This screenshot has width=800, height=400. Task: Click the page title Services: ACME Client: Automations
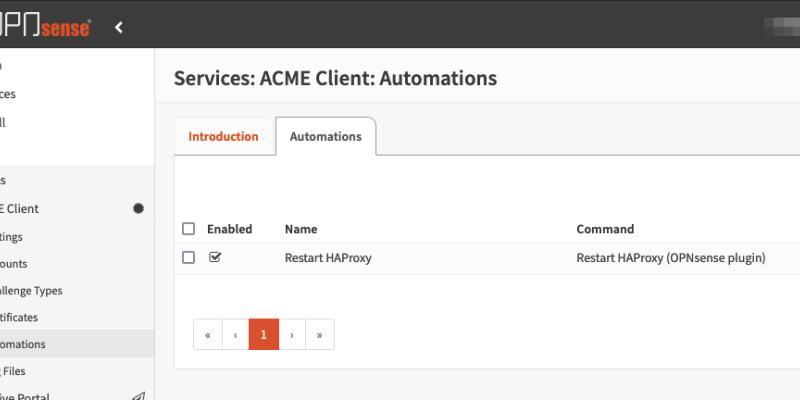(x=335, y=79)
